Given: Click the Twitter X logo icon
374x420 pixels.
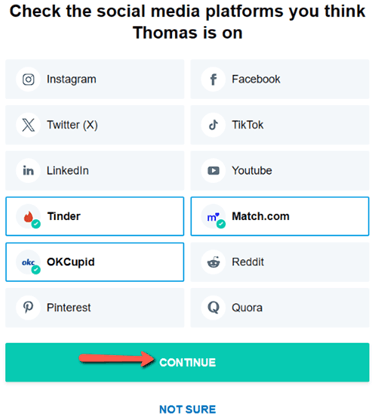Looking at the screenshot, I should 28,125.
